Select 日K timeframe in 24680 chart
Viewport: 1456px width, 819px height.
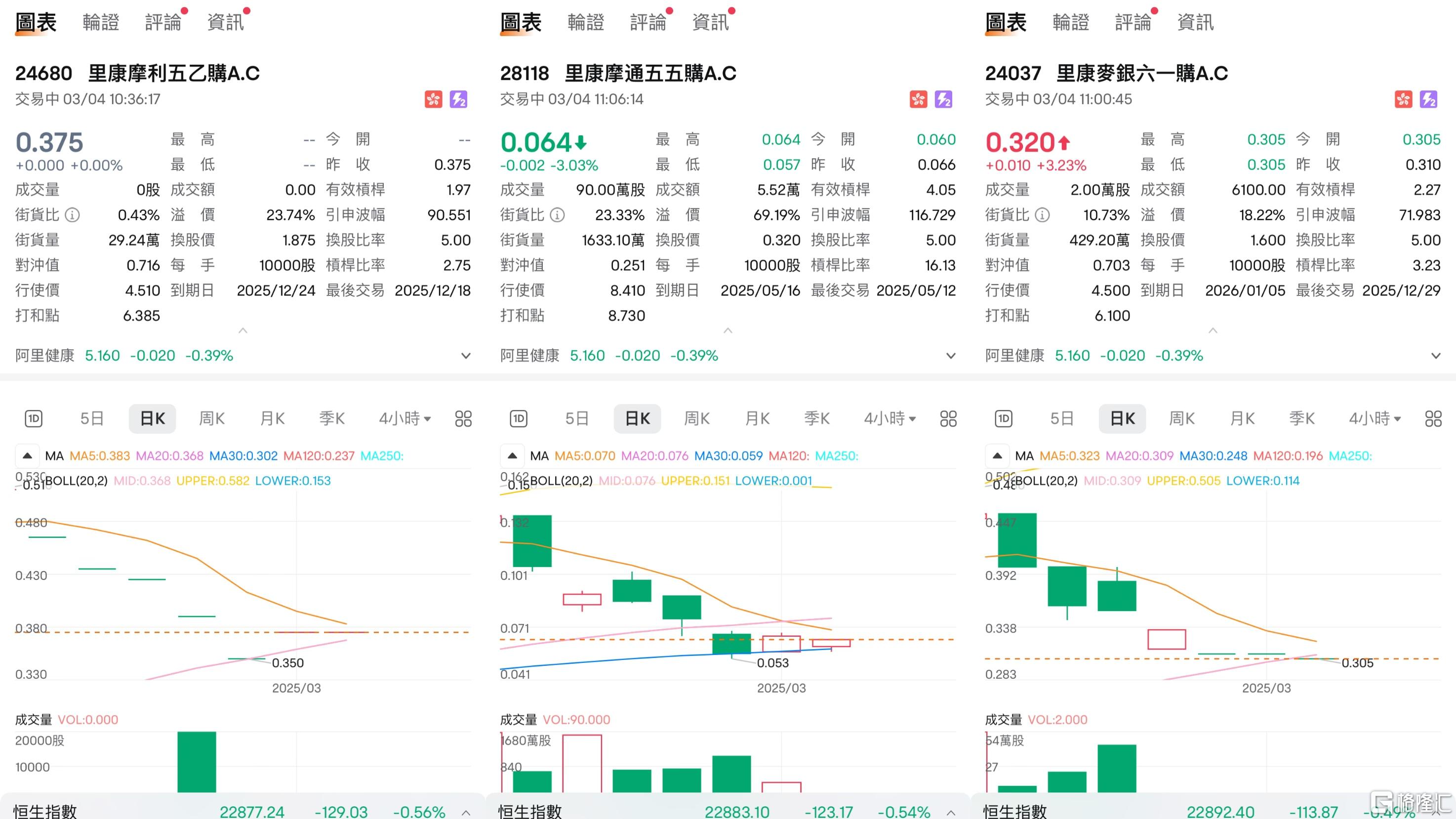pyautogui.click(x=152, y=419)
